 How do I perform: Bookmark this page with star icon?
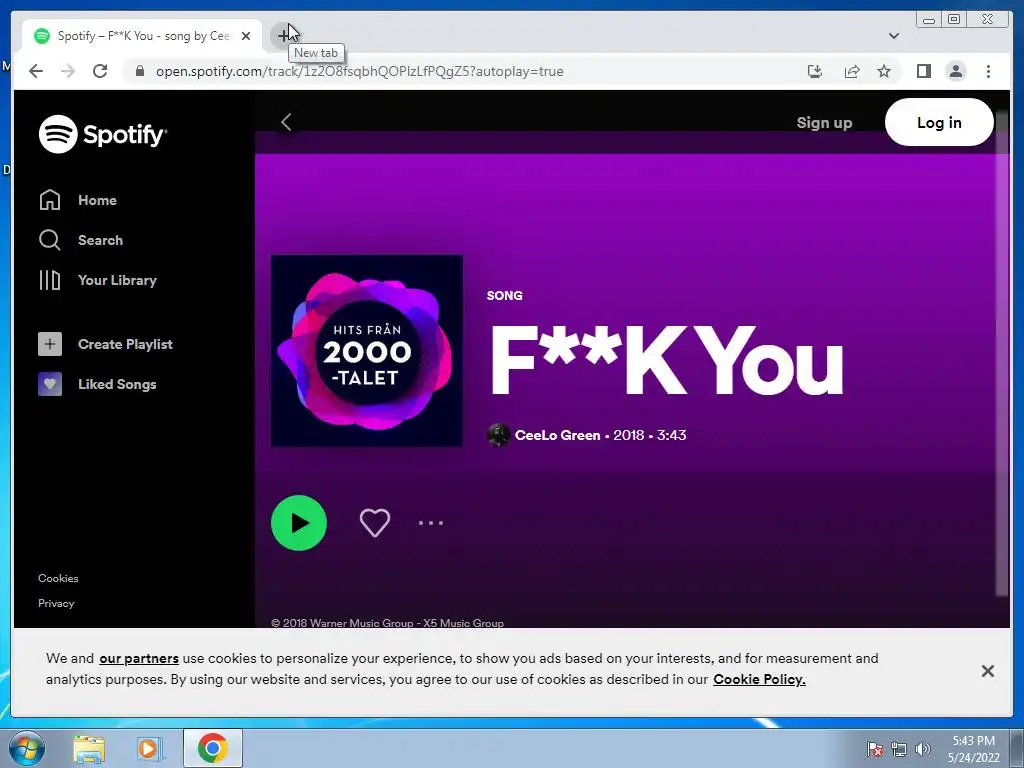tap(884, 71)
